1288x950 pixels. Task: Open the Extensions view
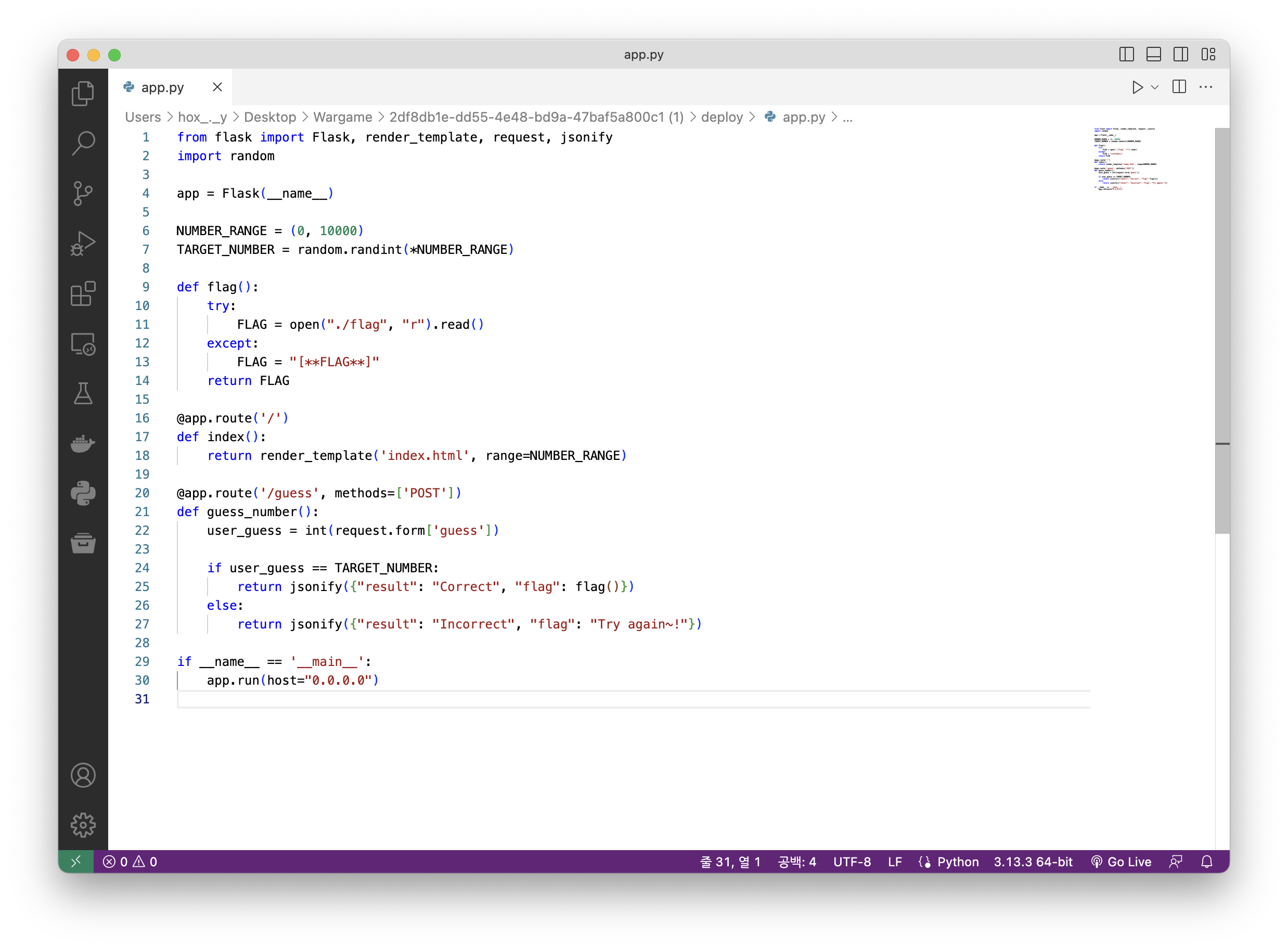point(83,294)
